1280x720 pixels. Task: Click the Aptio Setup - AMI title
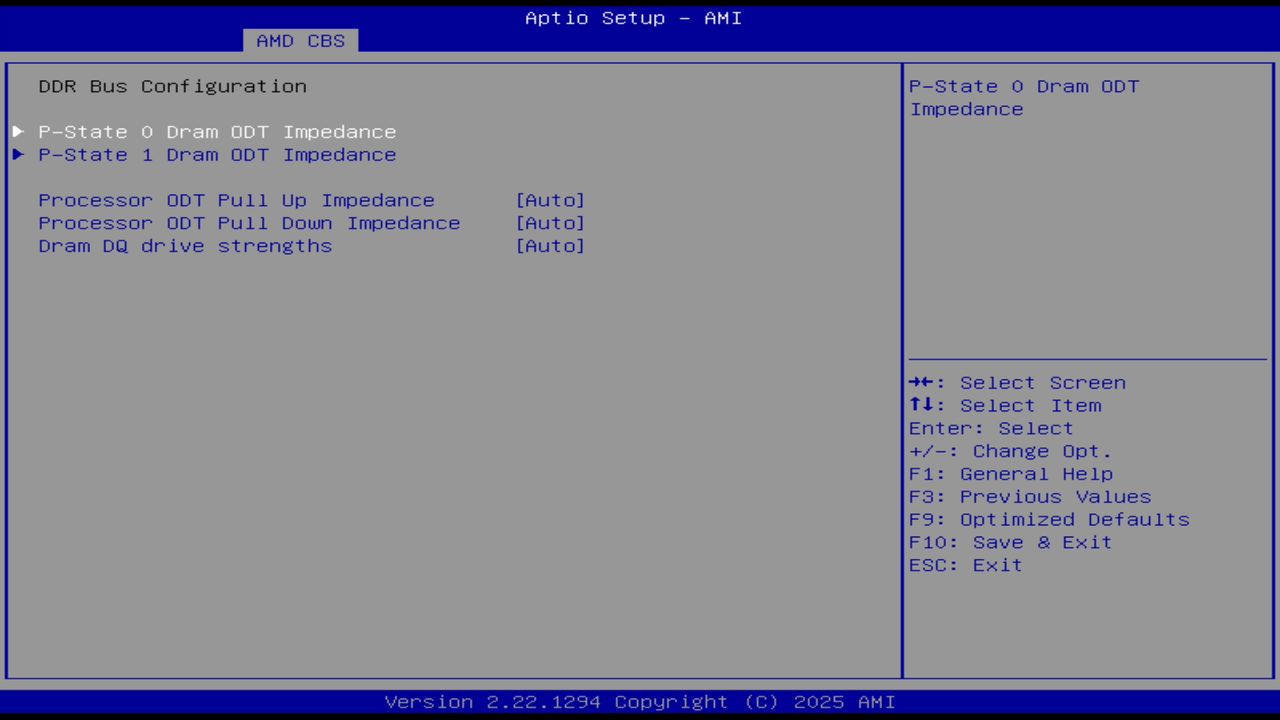click(634, 18)
